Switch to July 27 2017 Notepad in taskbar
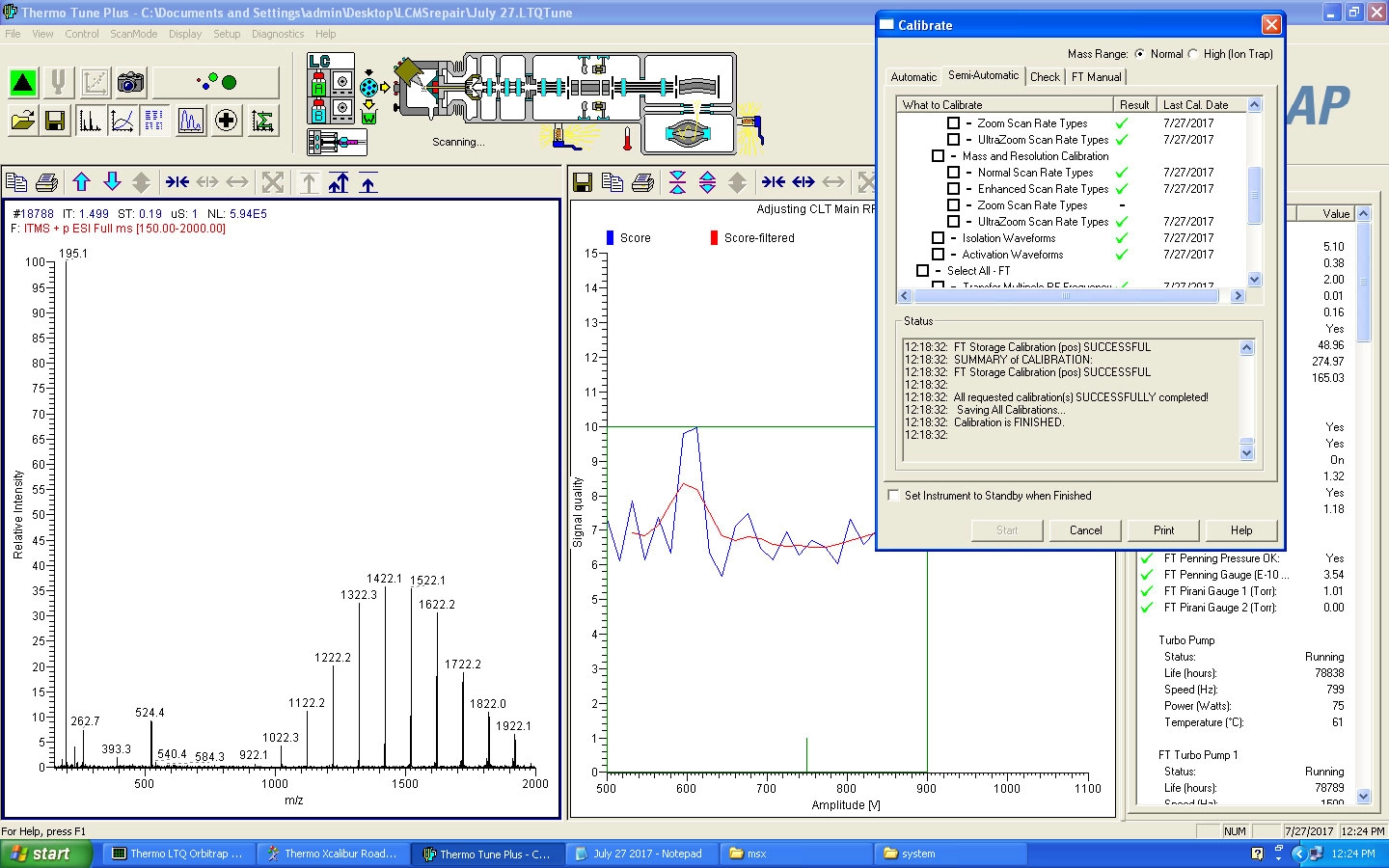Screen dimensions: 1389x868 [640, 854]
